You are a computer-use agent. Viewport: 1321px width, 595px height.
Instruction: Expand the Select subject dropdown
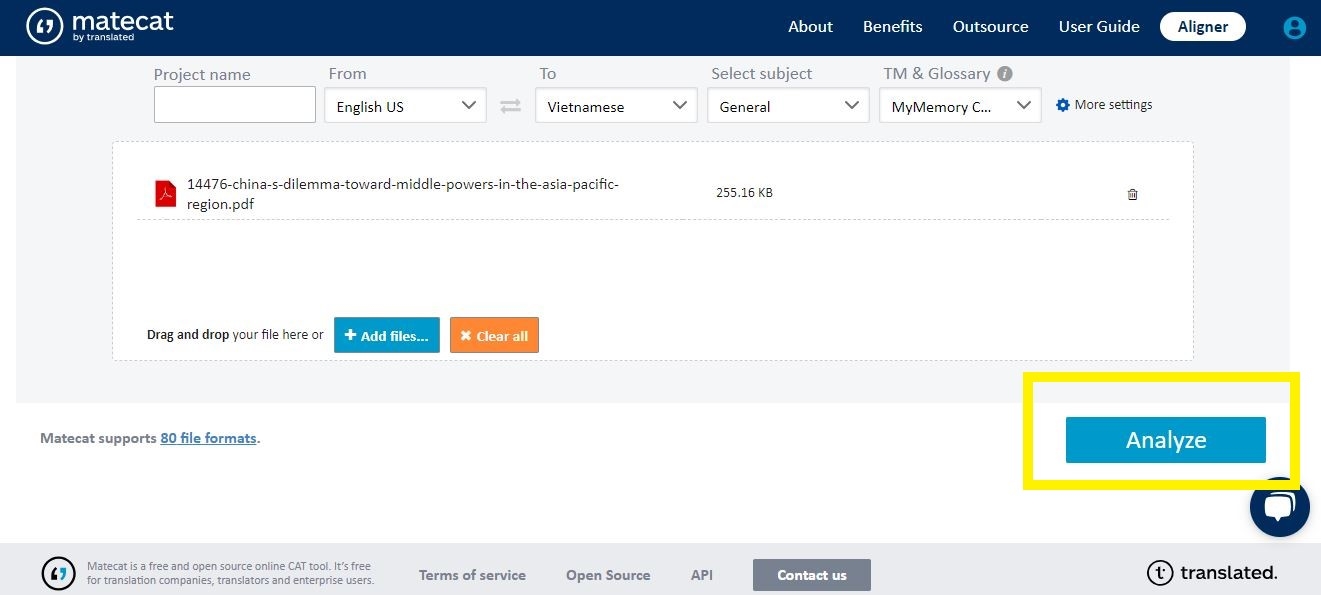tap(788, 106)
